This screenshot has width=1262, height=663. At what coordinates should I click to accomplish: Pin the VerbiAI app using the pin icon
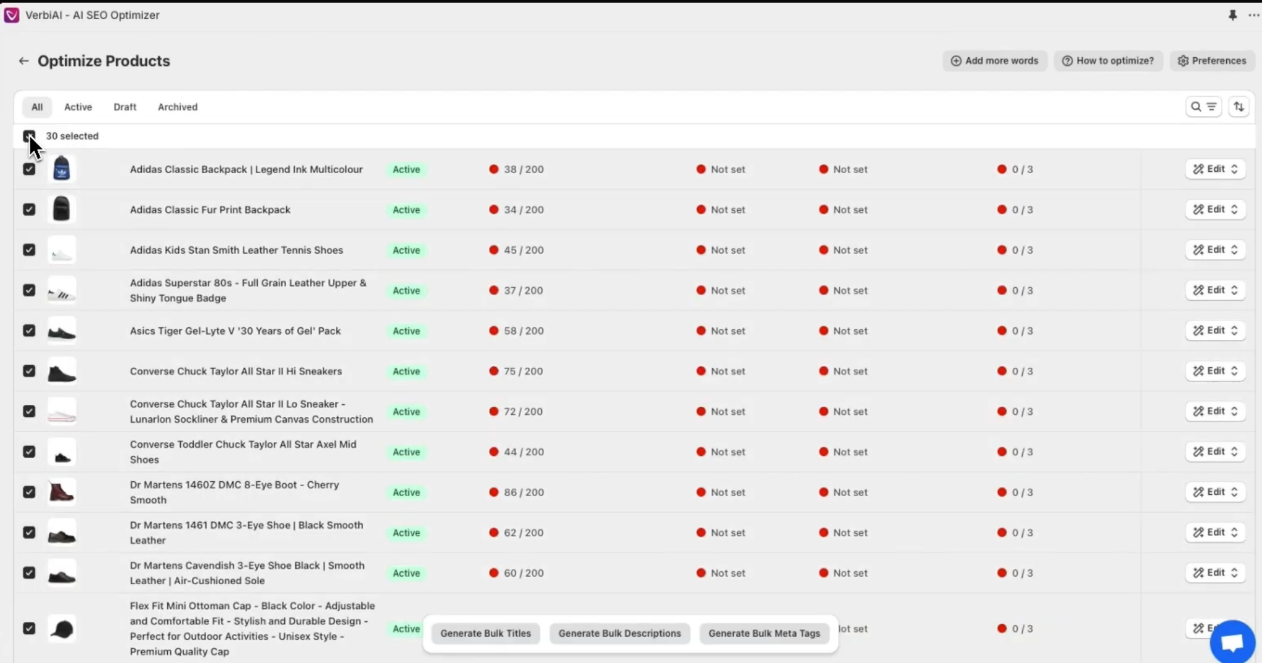[1232, 15]
